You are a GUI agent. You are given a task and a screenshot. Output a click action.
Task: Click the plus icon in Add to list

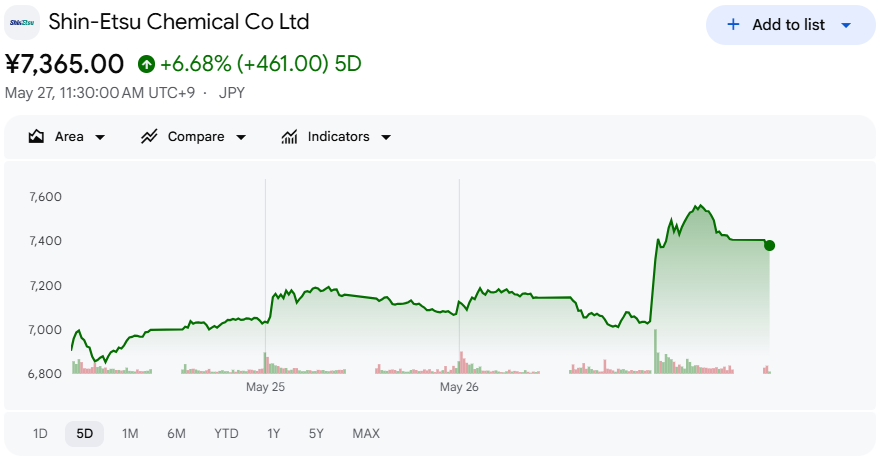pos(733,24)
